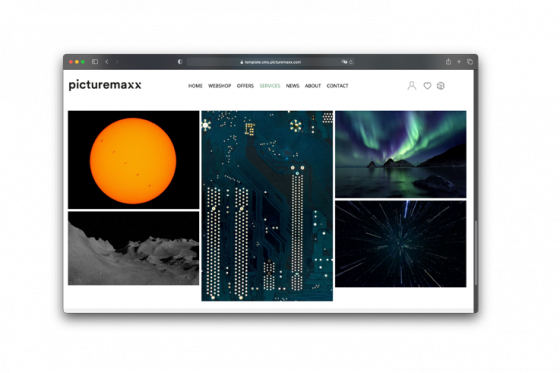Click the browser forward arrow

click(117, 62)
